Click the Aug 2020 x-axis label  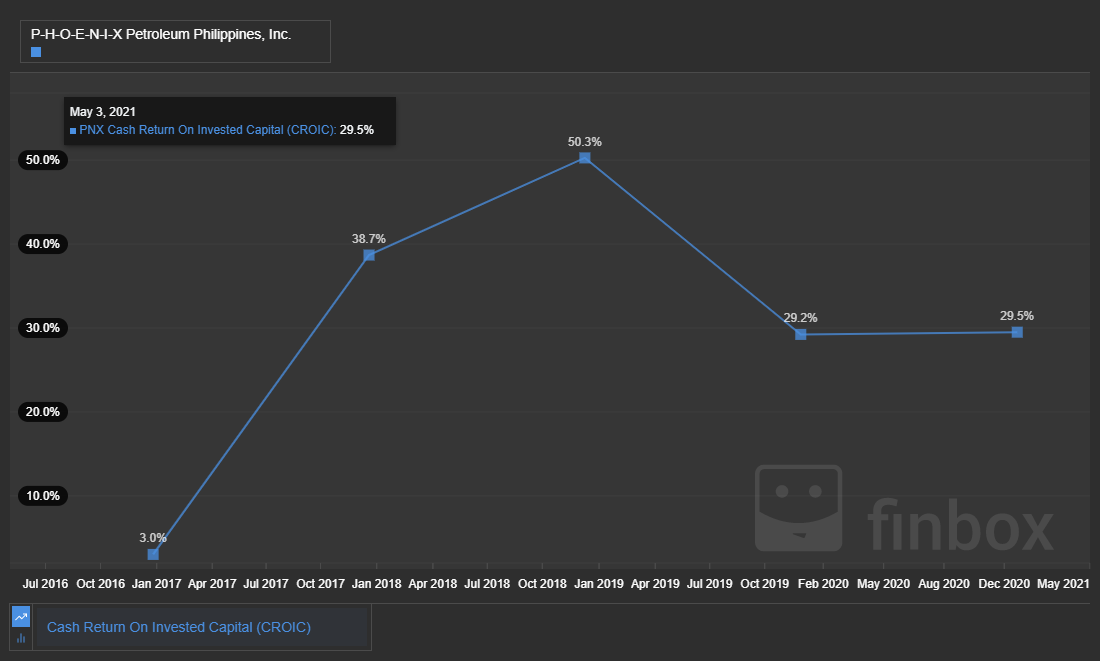[944, 584]
